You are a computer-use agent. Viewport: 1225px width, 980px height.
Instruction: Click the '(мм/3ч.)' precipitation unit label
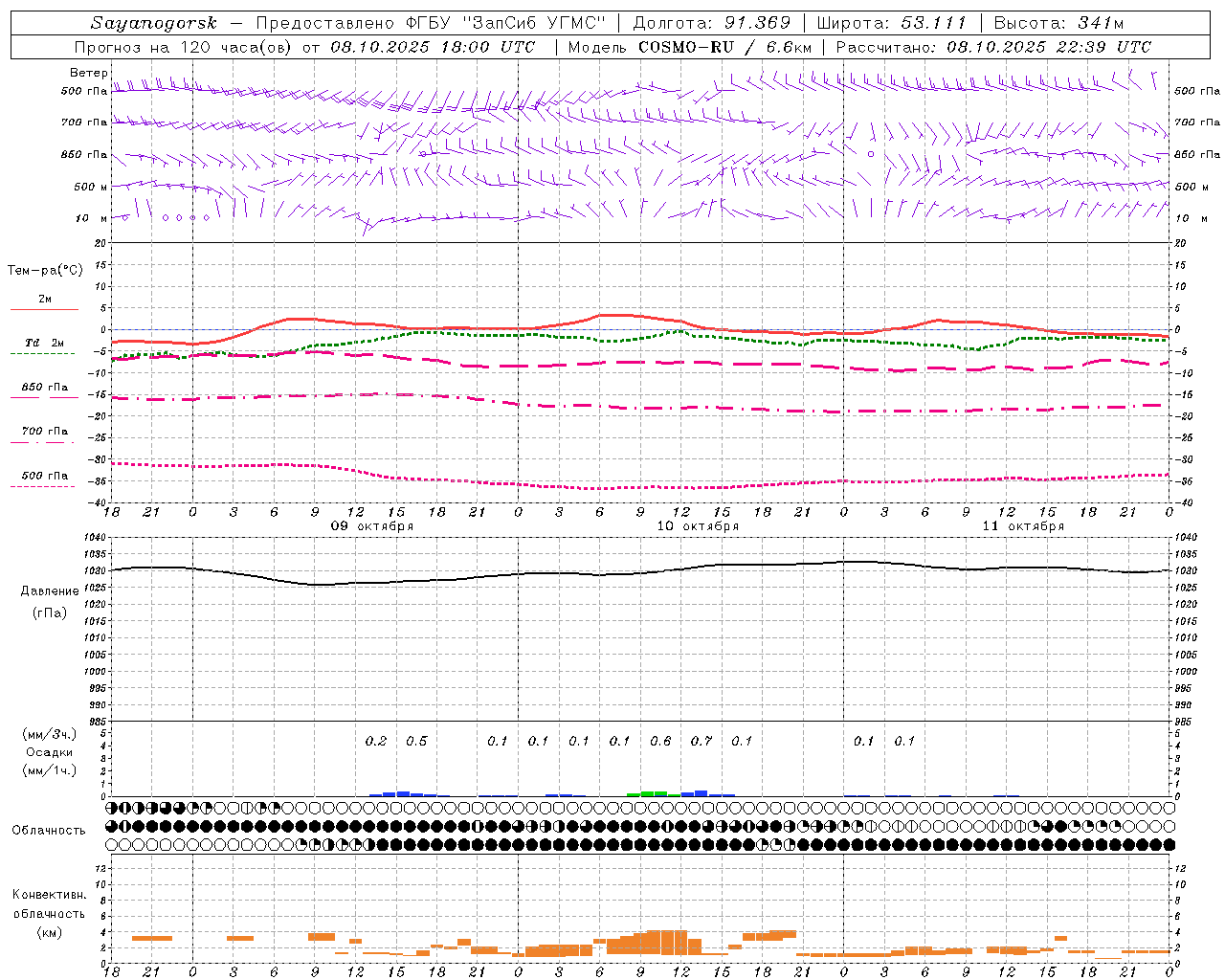[50, 734]
